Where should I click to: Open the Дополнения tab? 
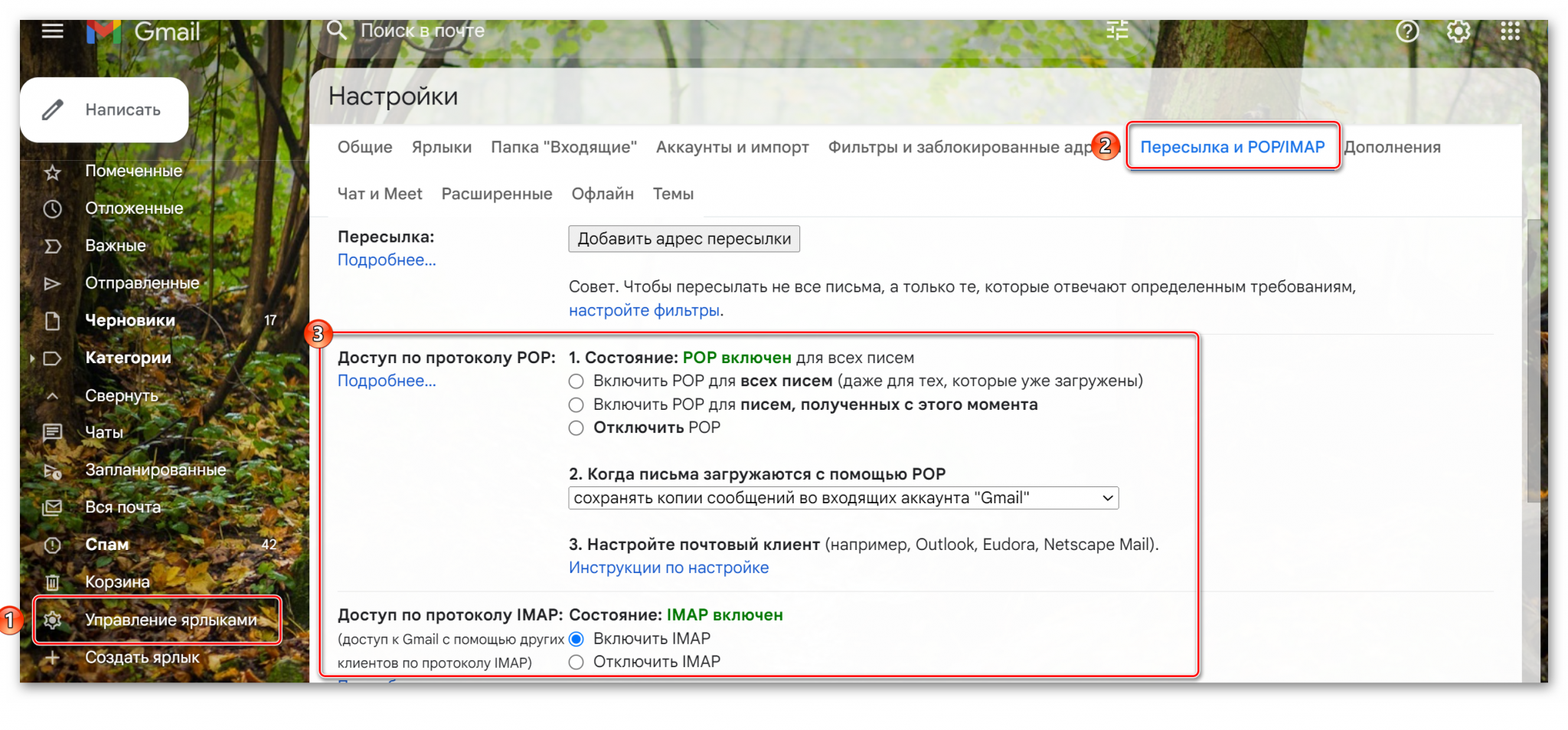coord(1393,147)
